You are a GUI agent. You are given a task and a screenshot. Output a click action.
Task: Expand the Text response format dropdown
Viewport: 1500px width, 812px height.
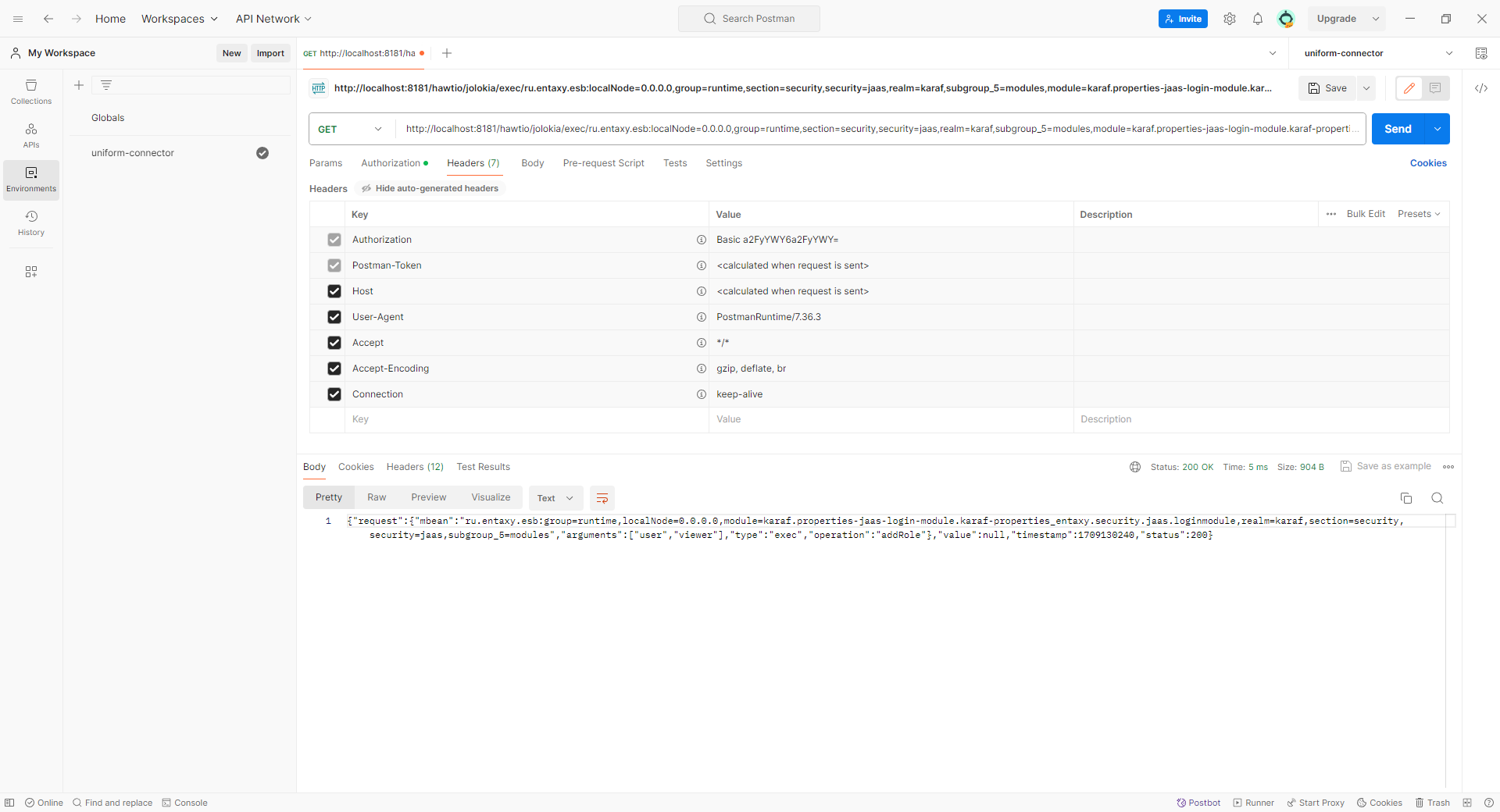point(555,498)
